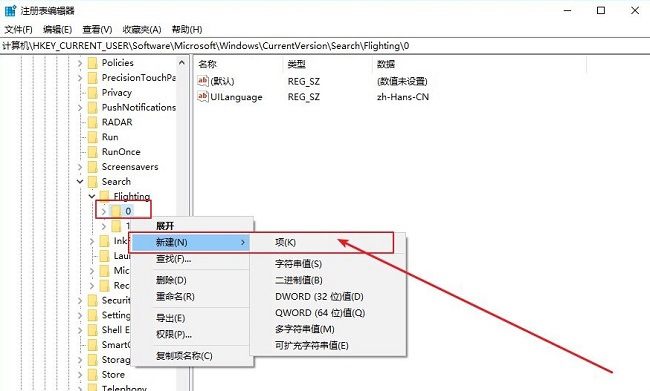Select the RunOnce folder icon

[93, 152]
